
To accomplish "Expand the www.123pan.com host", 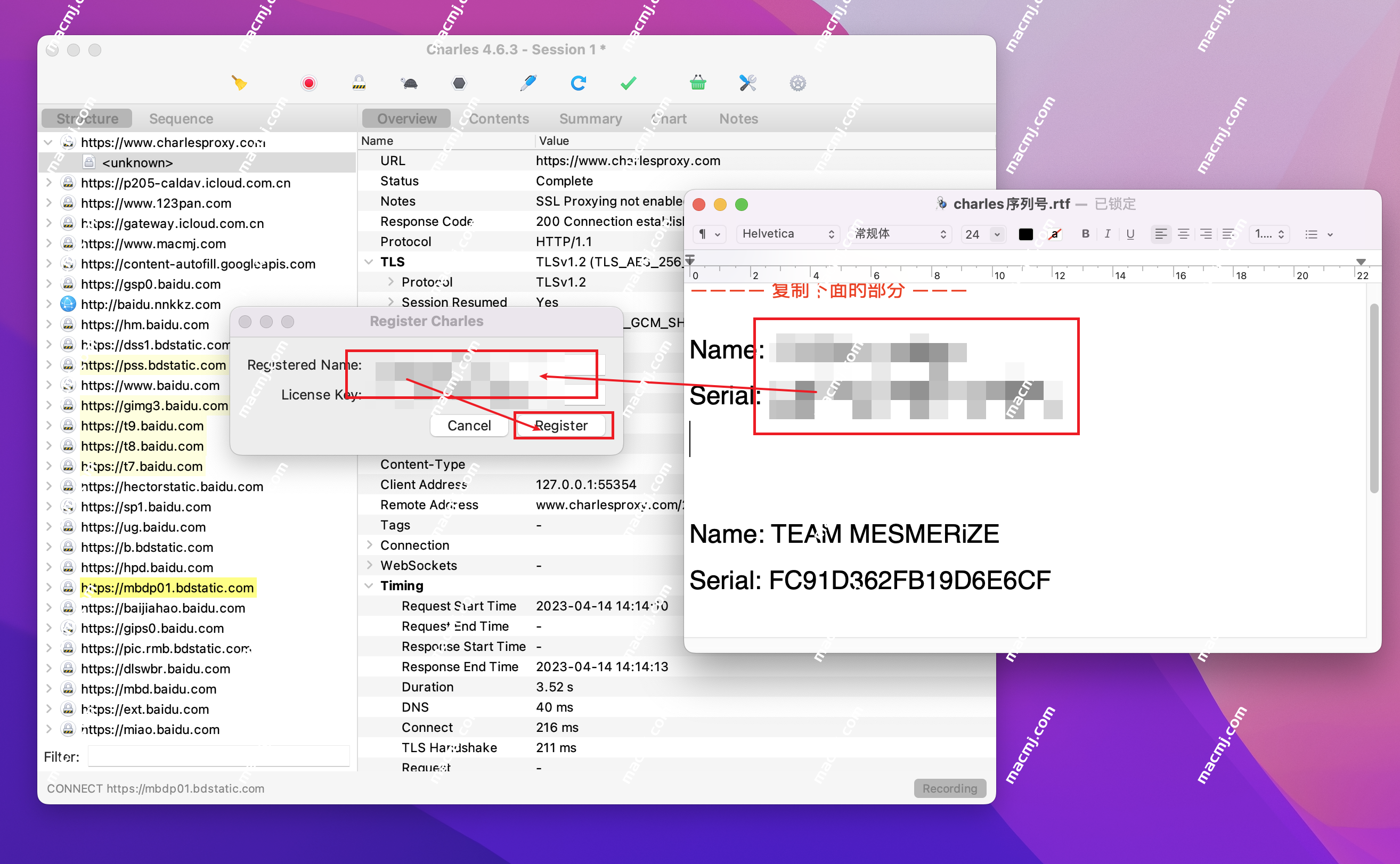I will pyautogui.click(x=48, y=203).
